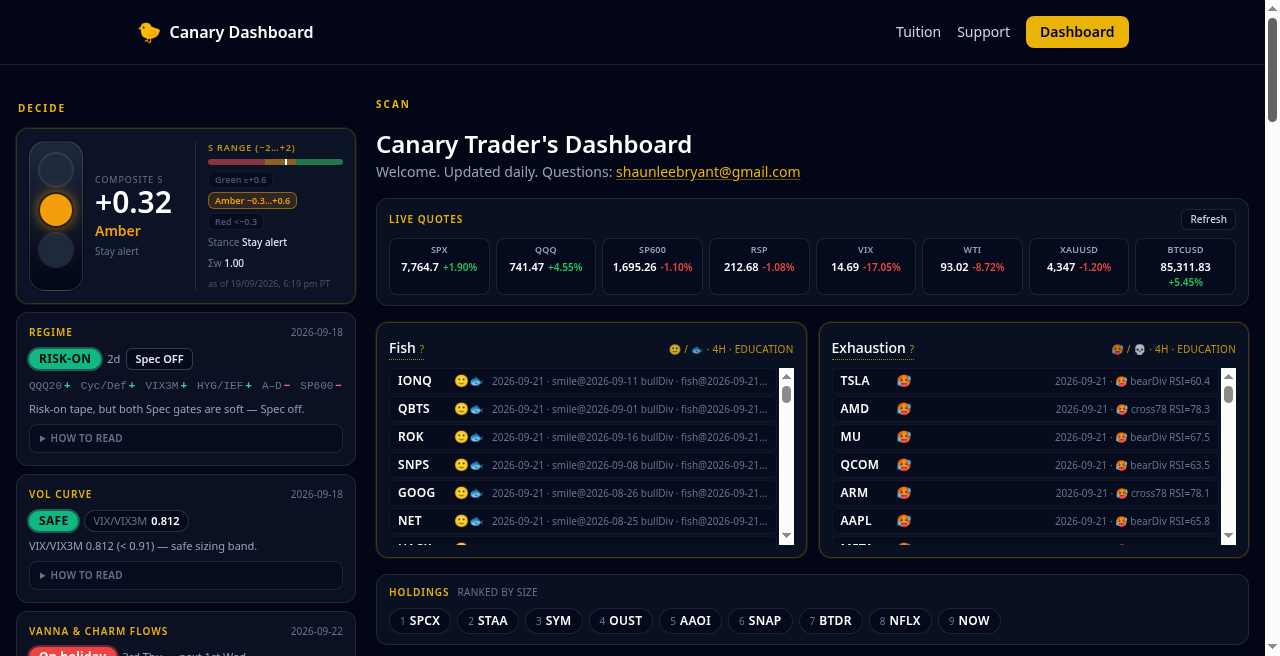Open the QQQ quote card
The width and height of the screenshot is (1280, 656).
(x=546, y=267)
